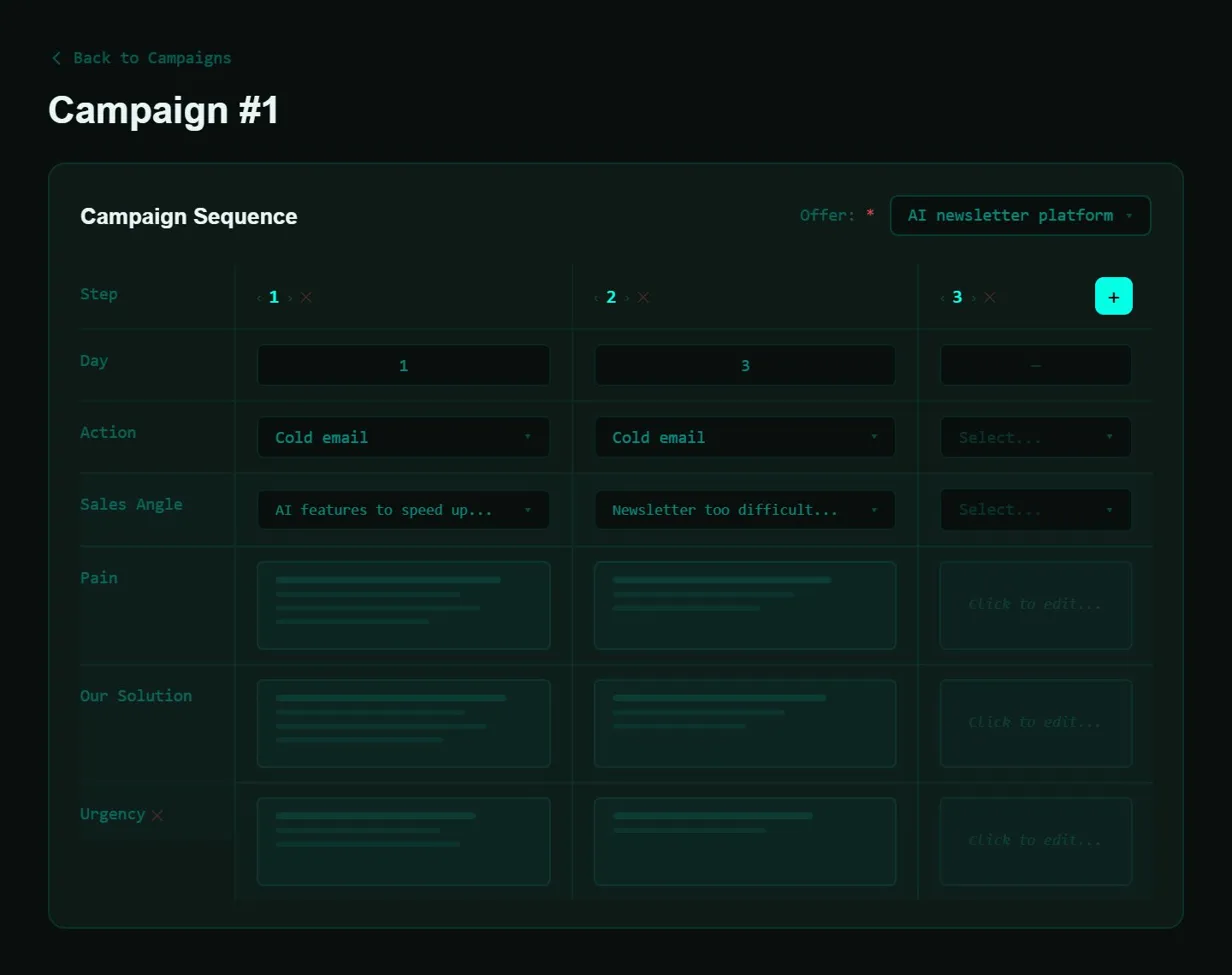Go back to Campaigns
The width and height of the screenshot is (1232, 975).
pos(141,58)
